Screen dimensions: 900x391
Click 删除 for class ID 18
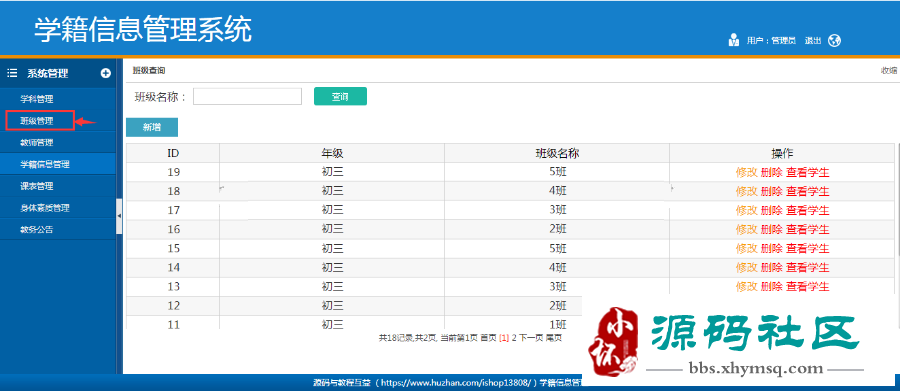(771, 191)
